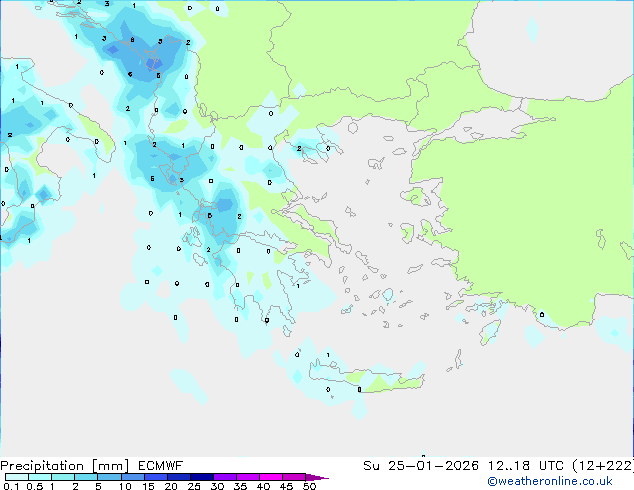The height and width of the screenshot is (490, 634).
Task: Click the 10–15 mm legend color swatch
Action: tap(133, 477)
